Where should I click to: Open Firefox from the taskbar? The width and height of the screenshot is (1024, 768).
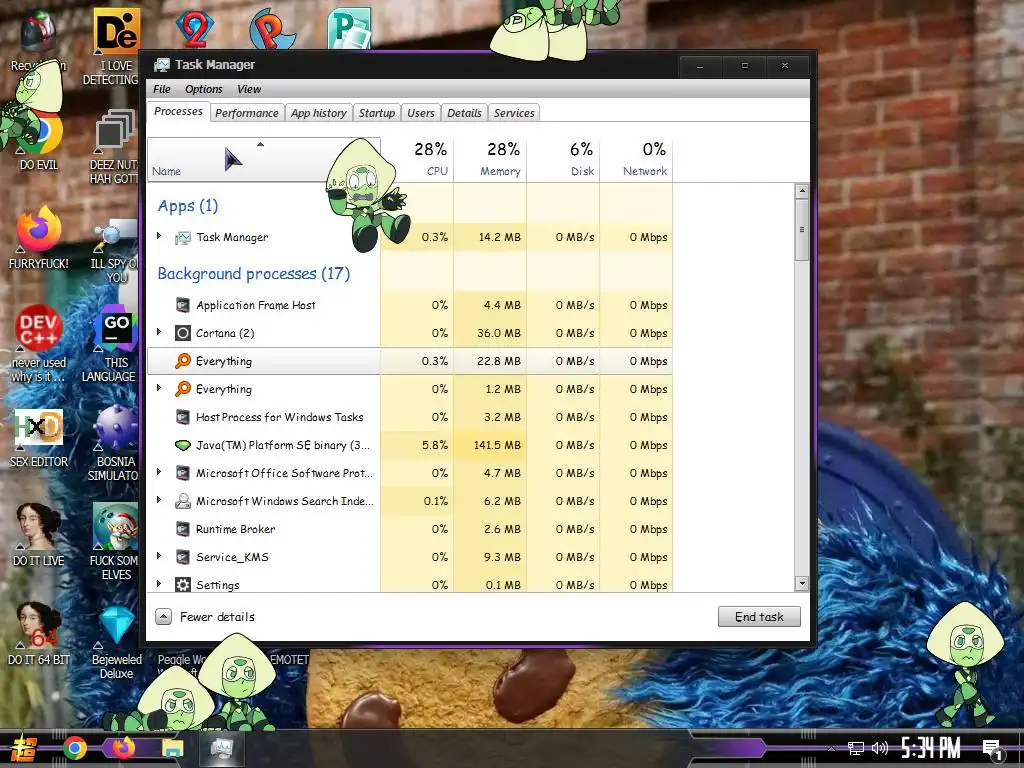[x=123, y=748]
